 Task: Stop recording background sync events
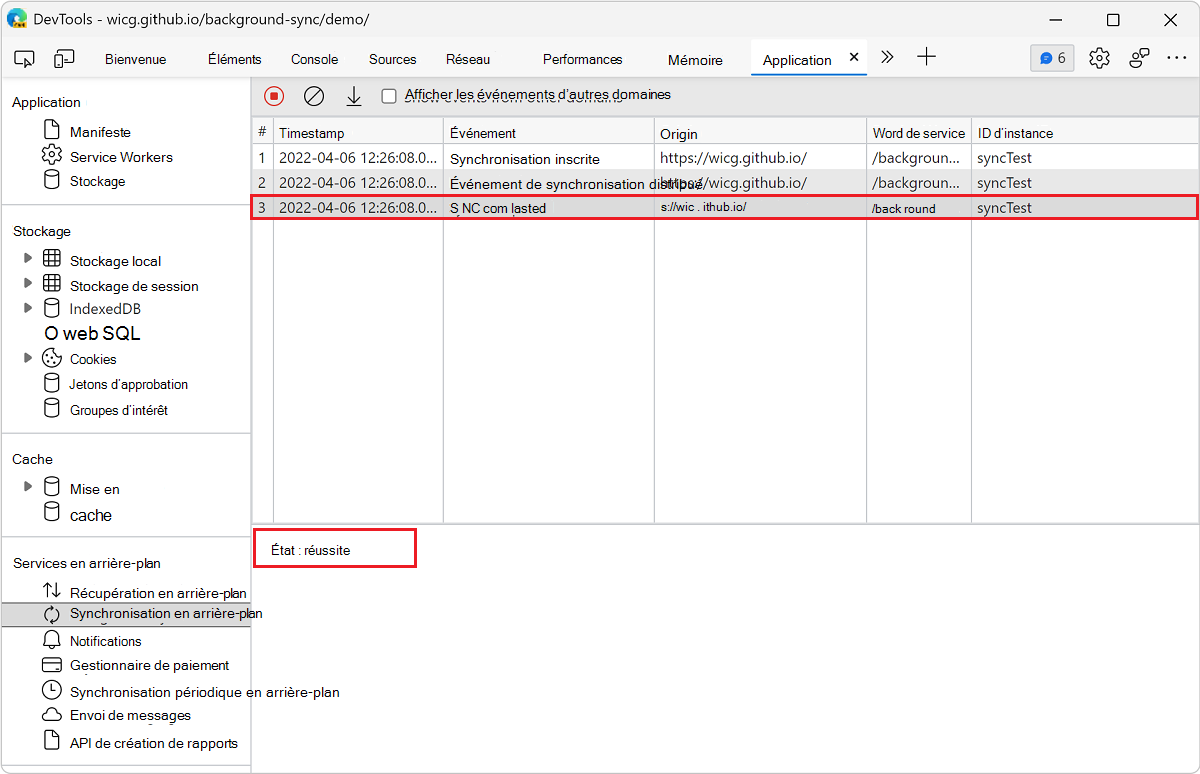272,94
